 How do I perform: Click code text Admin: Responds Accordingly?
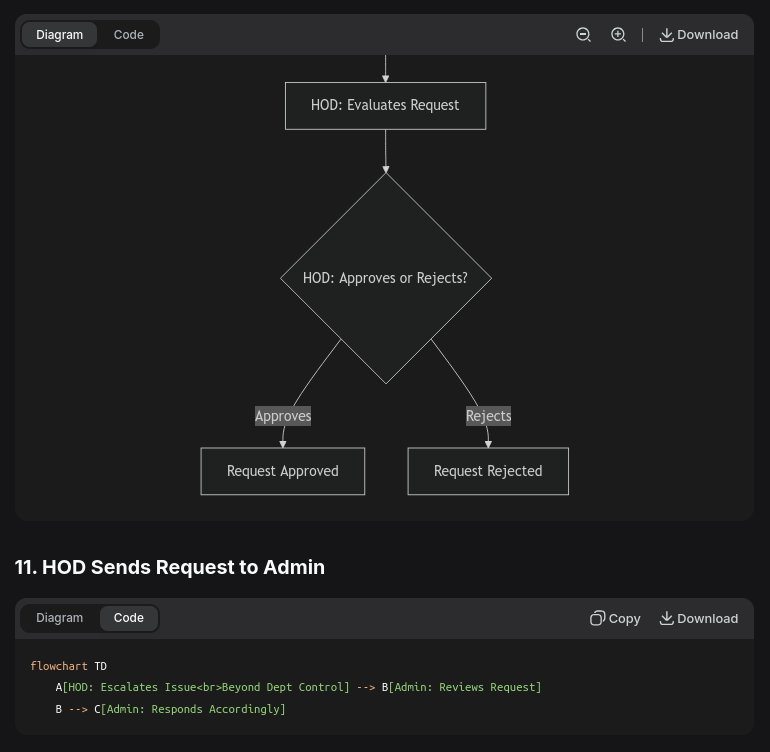coord(193,709)
